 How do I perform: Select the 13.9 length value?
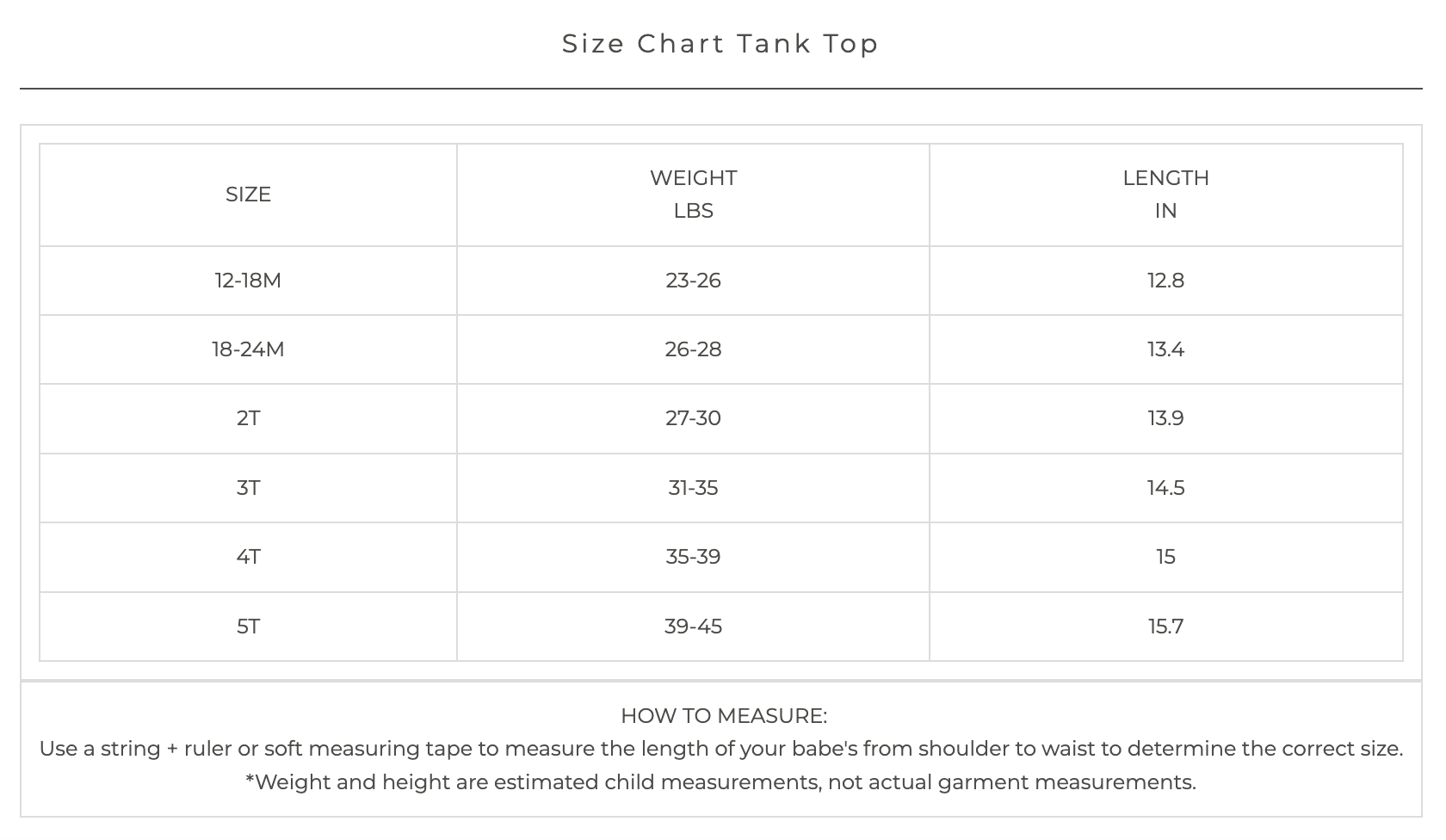[1165, 418]
